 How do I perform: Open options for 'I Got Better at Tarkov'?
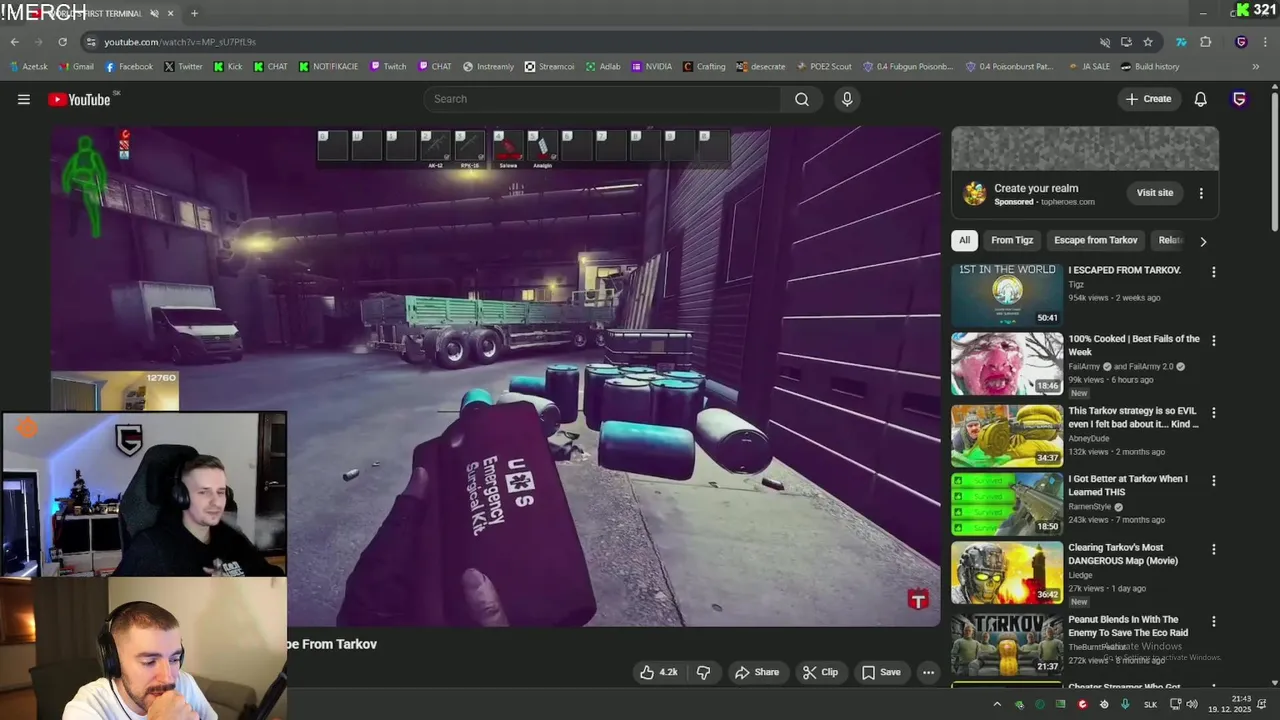pos(1214,481)
